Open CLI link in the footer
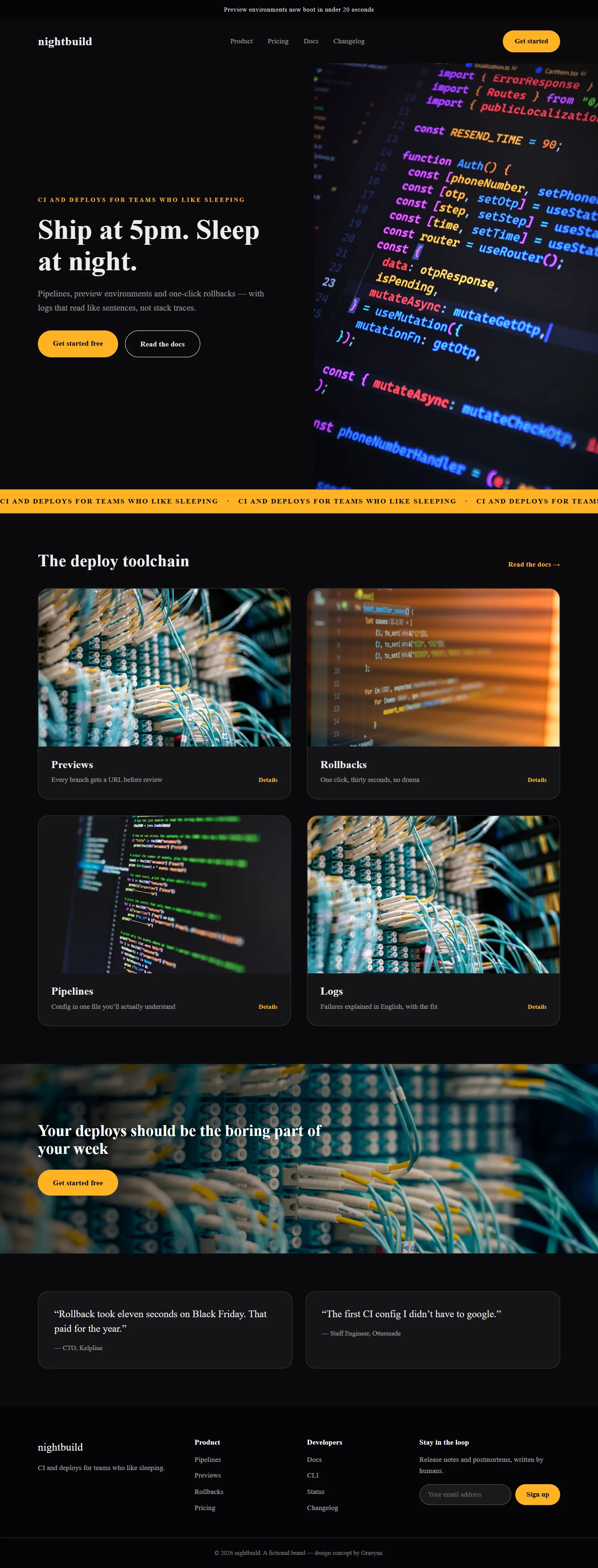This screenshot has height=1568, width=598. (313, 1475)
